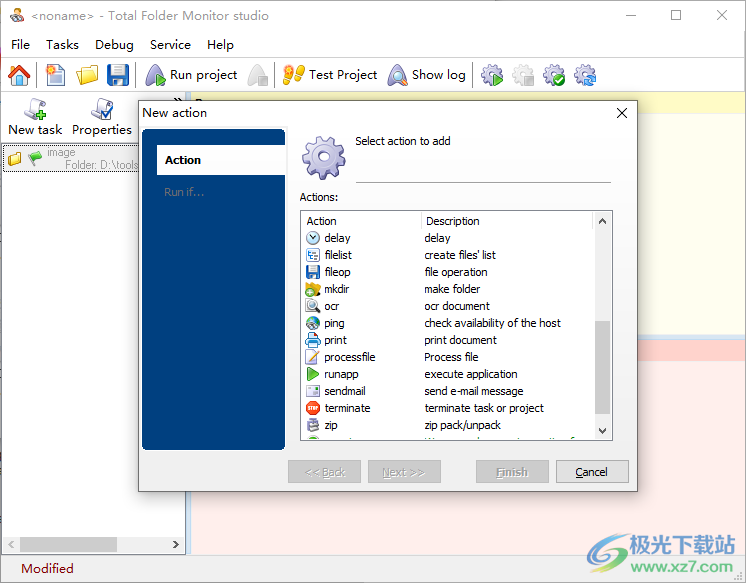Click gear with refresh arrows icon

click(x=585, y=75)
